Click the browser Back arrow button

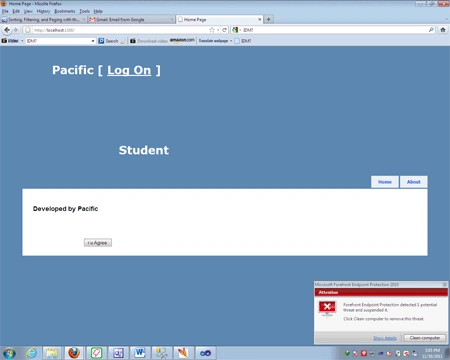[x=7, y=30]
